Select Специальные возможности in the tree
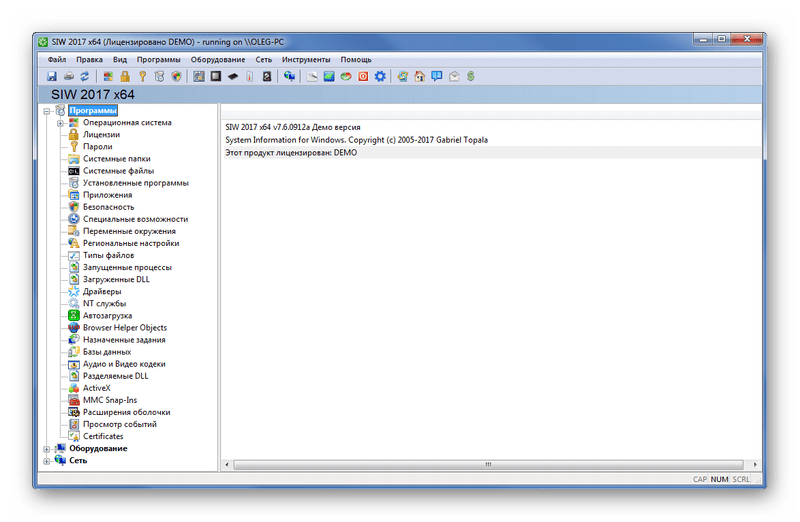800x522 pixels. coord(136,219)
